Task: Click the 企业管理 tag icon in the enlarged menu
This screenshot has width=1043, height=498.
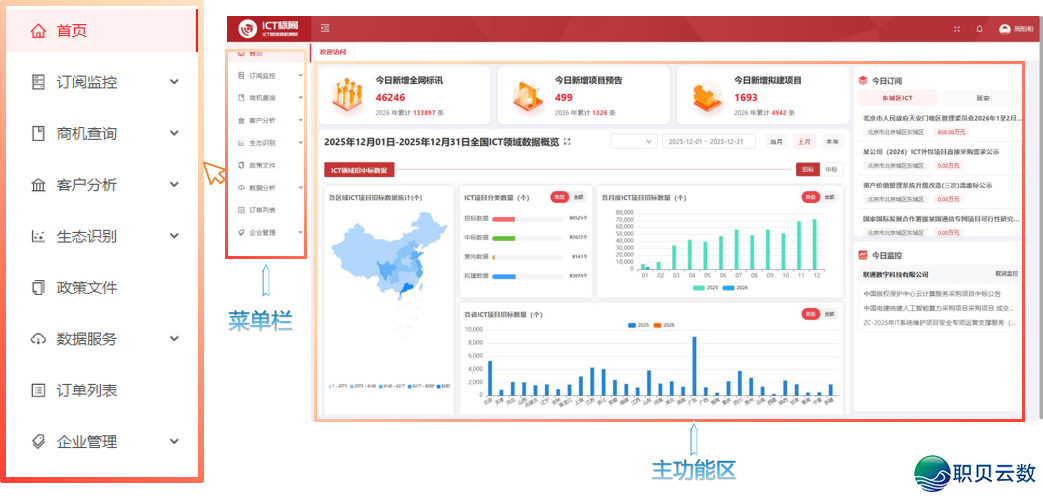Action: (x=39, y=441)
